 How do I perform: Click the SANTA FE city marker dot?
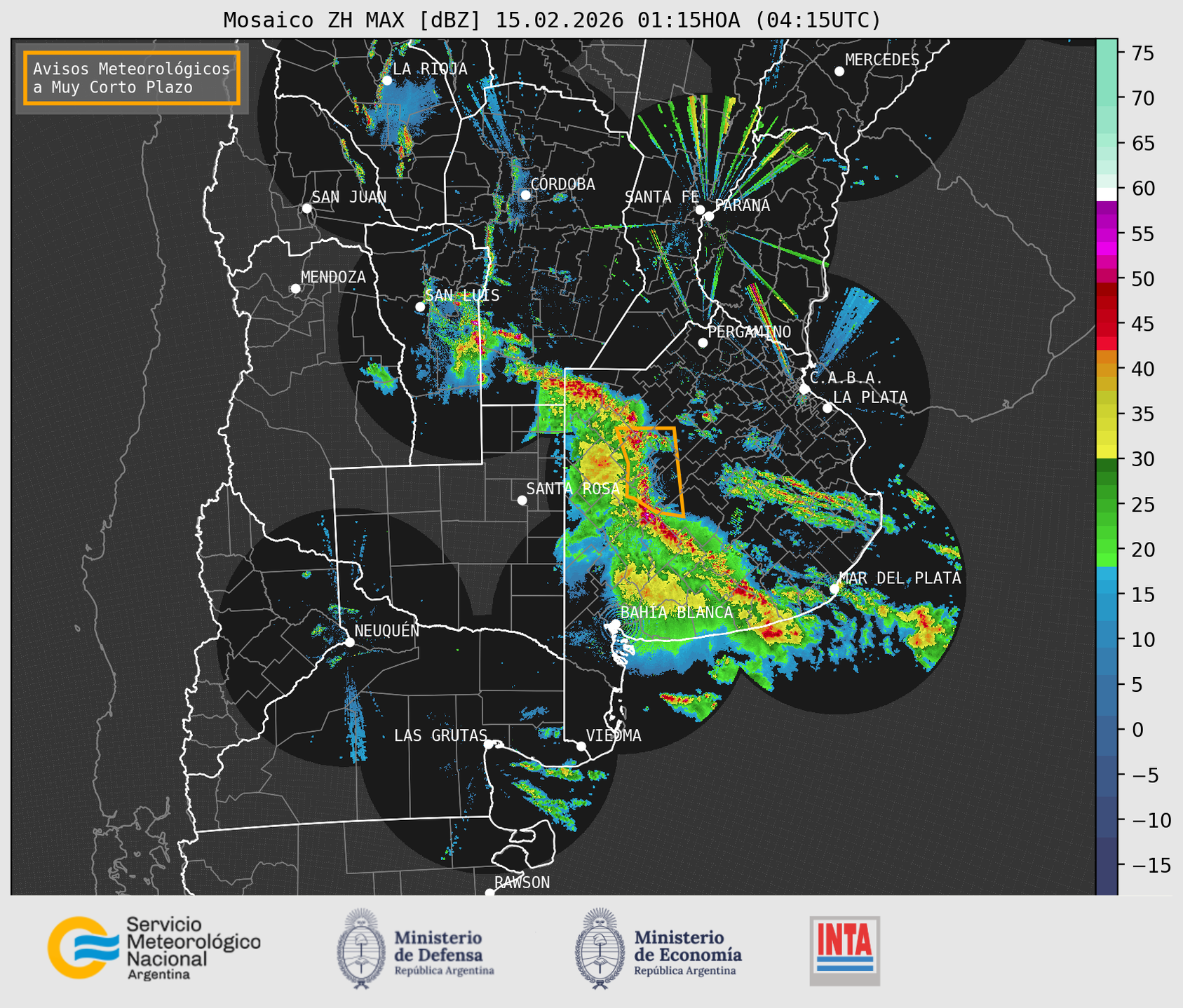click(x=700, y=210)
